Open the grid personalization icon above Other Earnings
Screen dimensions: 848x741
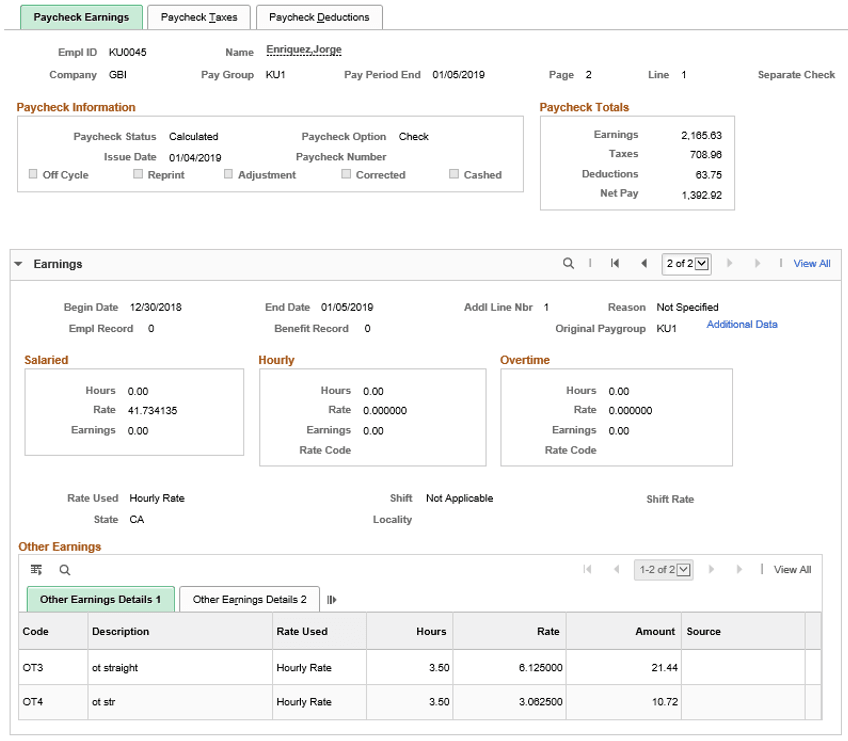coord(36,569)
